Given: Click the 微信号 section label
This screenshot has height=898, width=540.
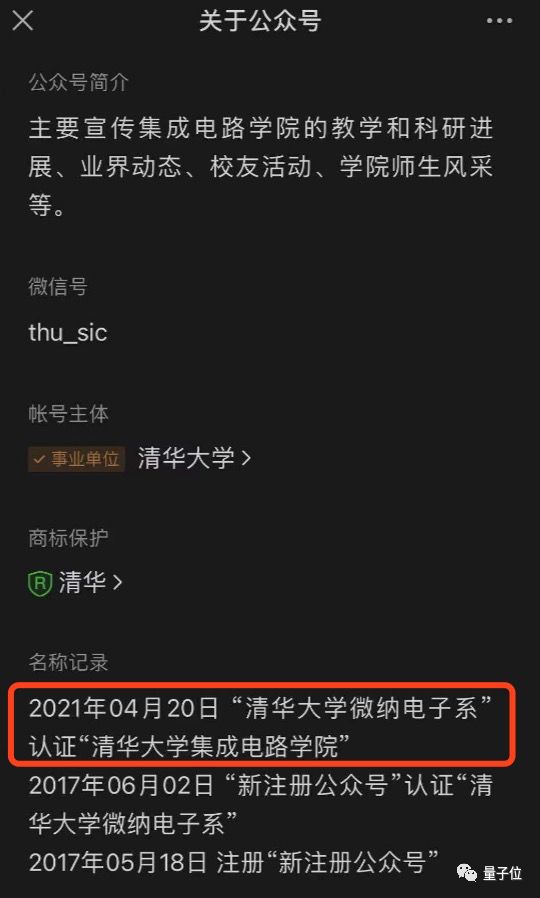Looking at the screenshot, I should pos(58,286).
